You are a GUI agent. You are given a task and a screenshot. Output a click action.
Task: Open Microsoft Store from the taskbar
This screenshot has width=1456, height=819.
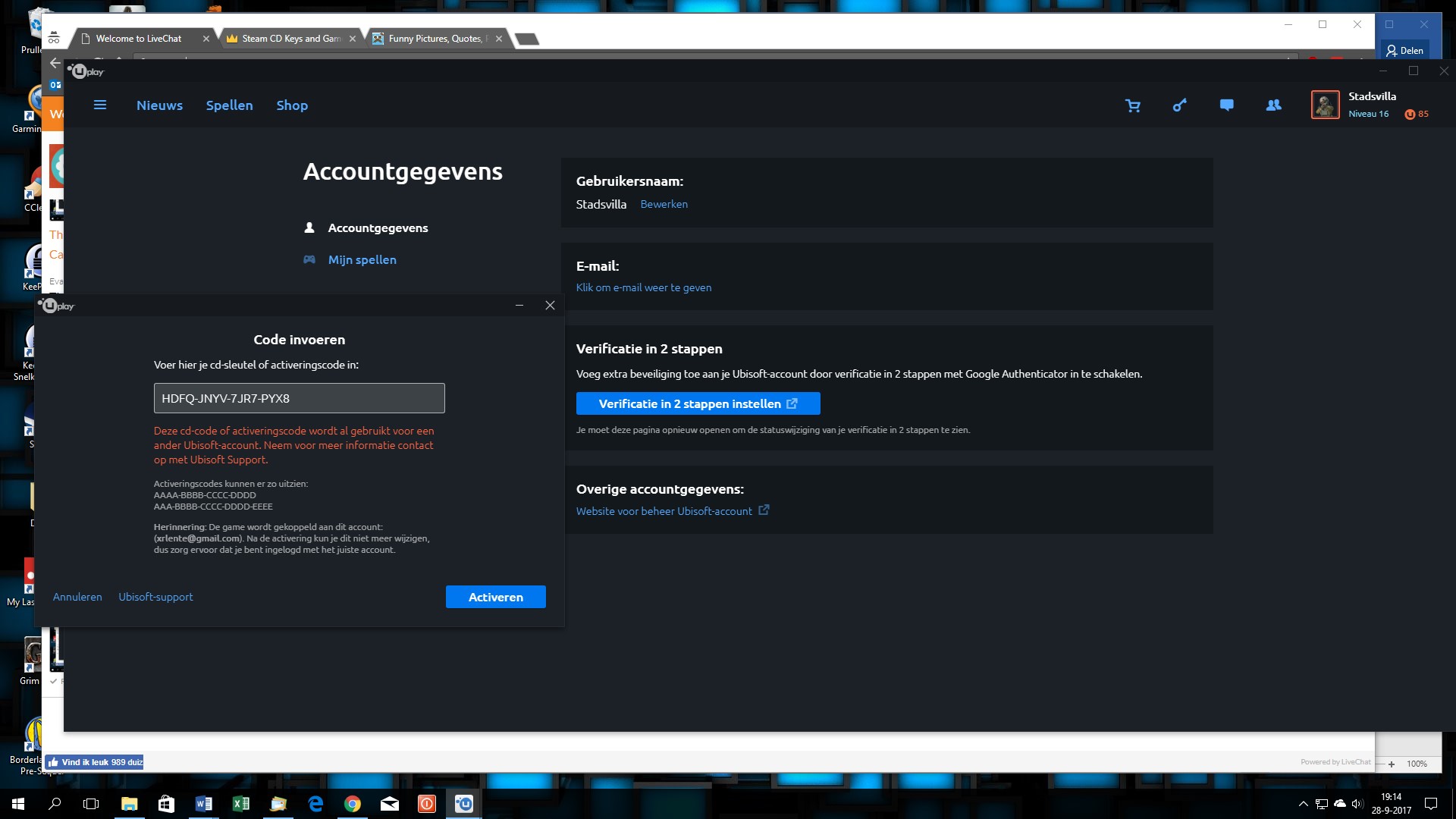click(x=166, y=804)
